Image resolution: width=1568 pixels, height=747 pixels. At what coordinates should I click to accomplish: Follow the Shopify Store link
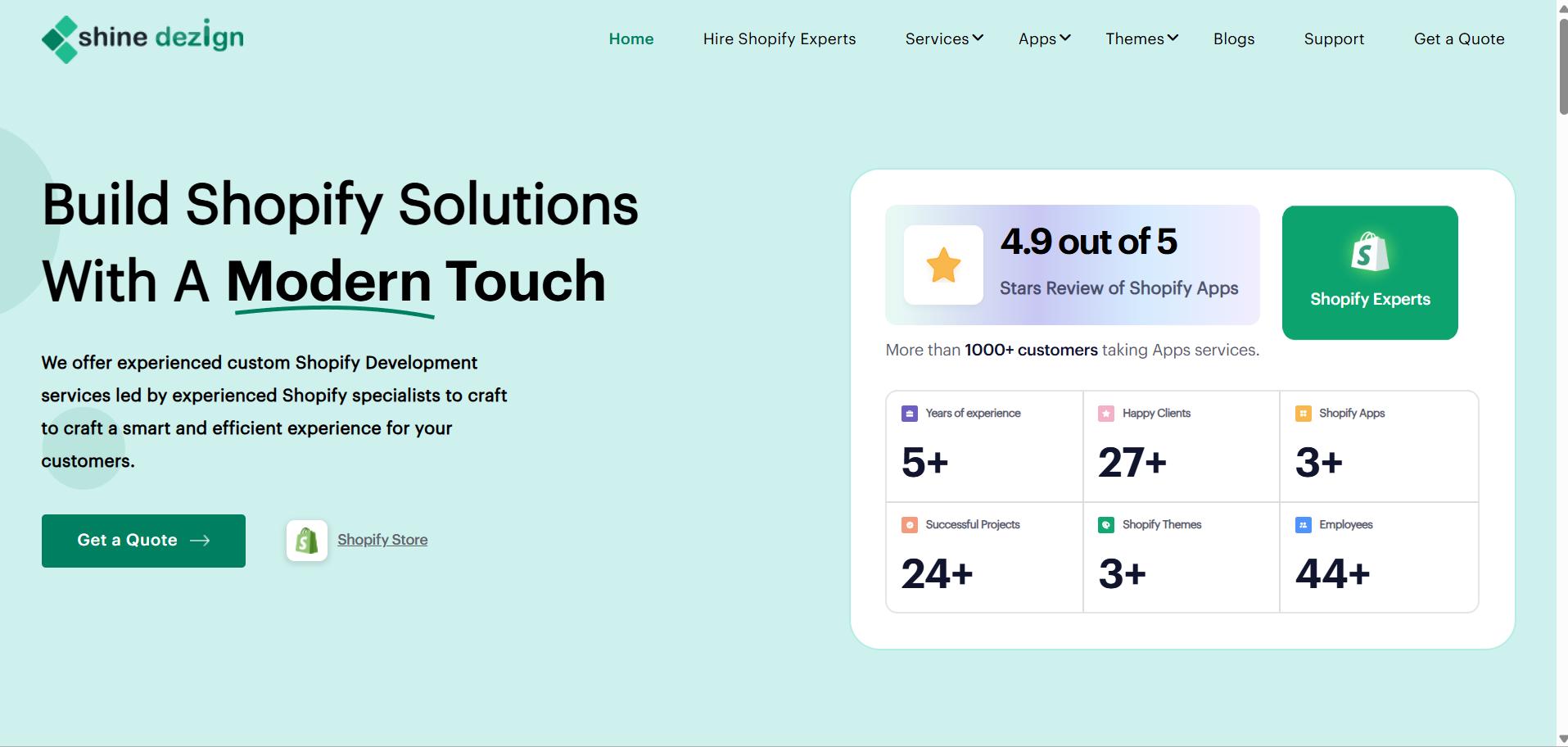pos(382,540)
